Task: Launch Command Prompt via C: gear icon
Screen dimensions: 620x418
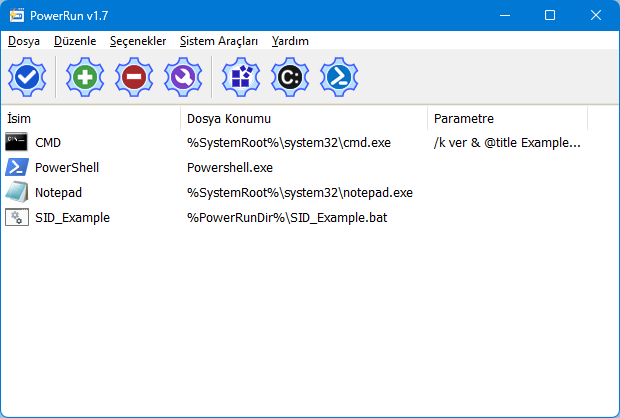Action: pyautogui.click(x=290, y=77)
